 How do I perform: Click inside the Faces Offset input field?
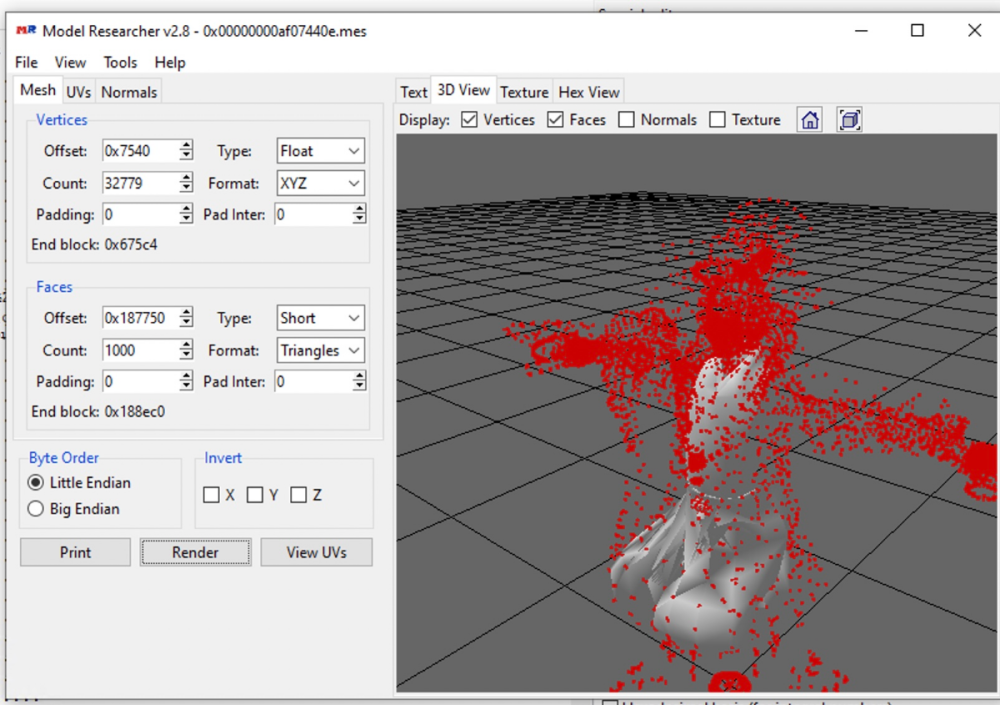pyautogui.click(x=140, y=317)
